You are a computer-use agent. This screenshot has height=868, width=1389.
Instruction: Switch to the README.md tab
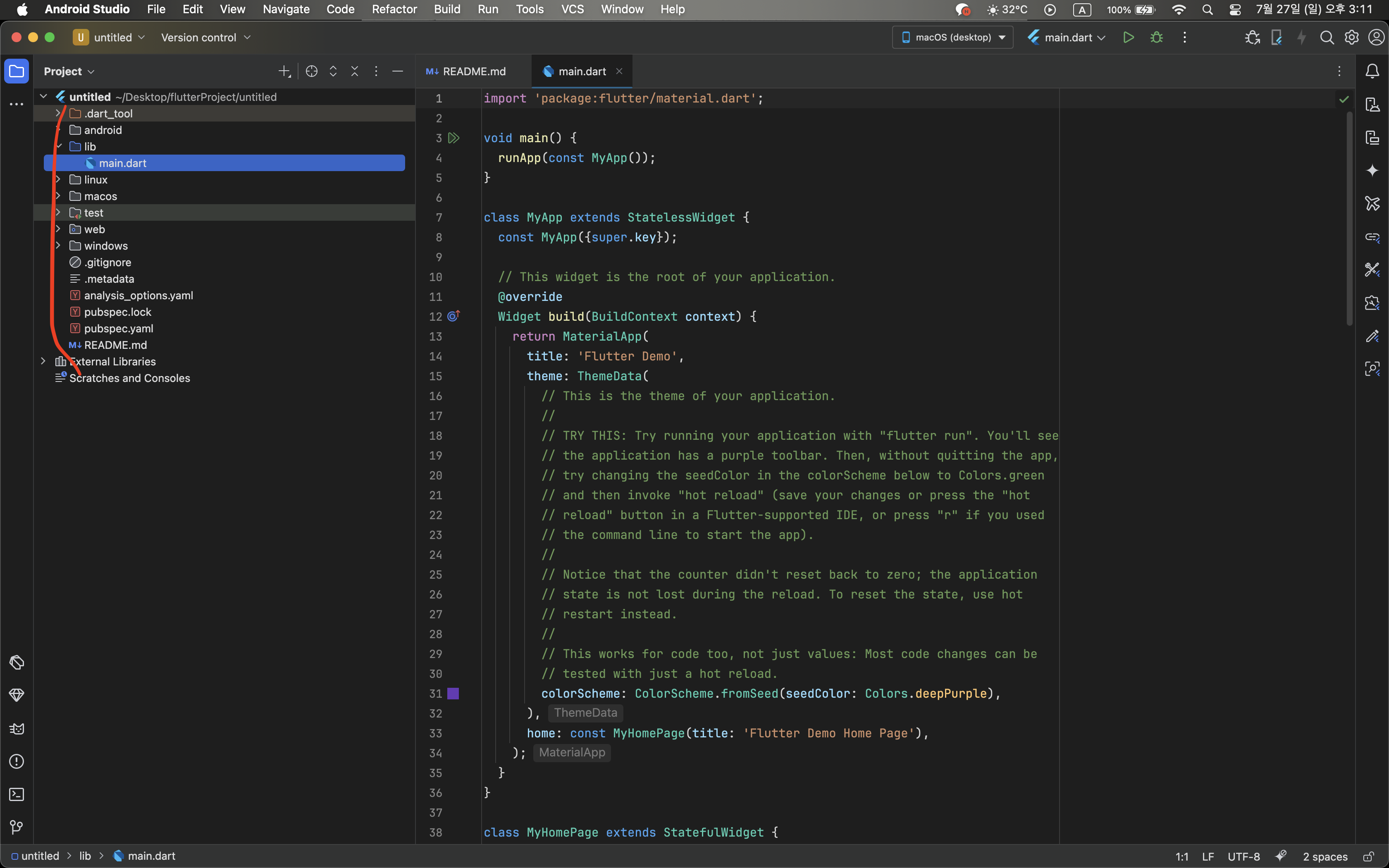coord(466,71)
